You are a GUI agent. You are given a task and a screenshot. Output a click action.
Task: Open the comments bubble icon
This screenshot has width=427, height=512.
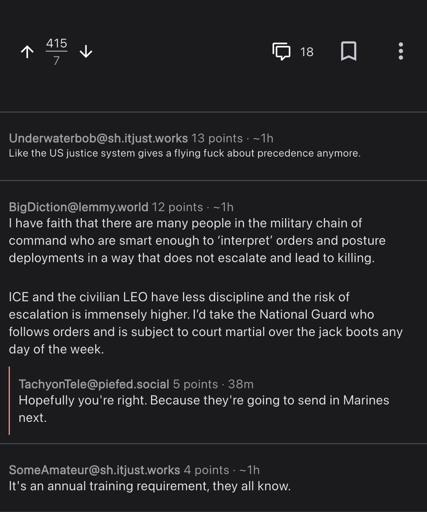pyautogui.click(x=281, y=51)
